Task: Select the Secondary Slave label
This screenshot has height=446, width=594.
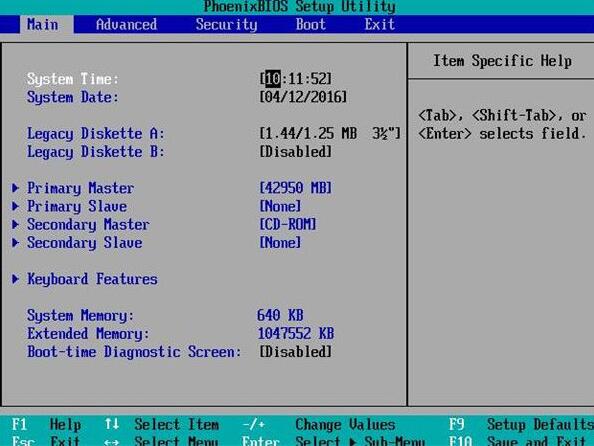Action: pyautogui.click(x=84, y=243)
